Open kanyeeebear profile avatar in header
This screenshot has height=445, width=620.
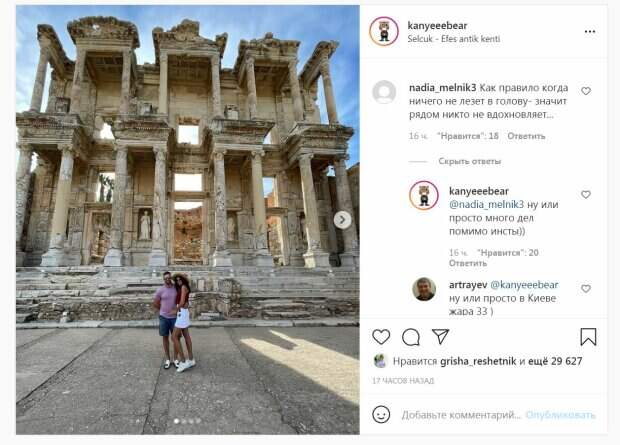pos(384,31)
